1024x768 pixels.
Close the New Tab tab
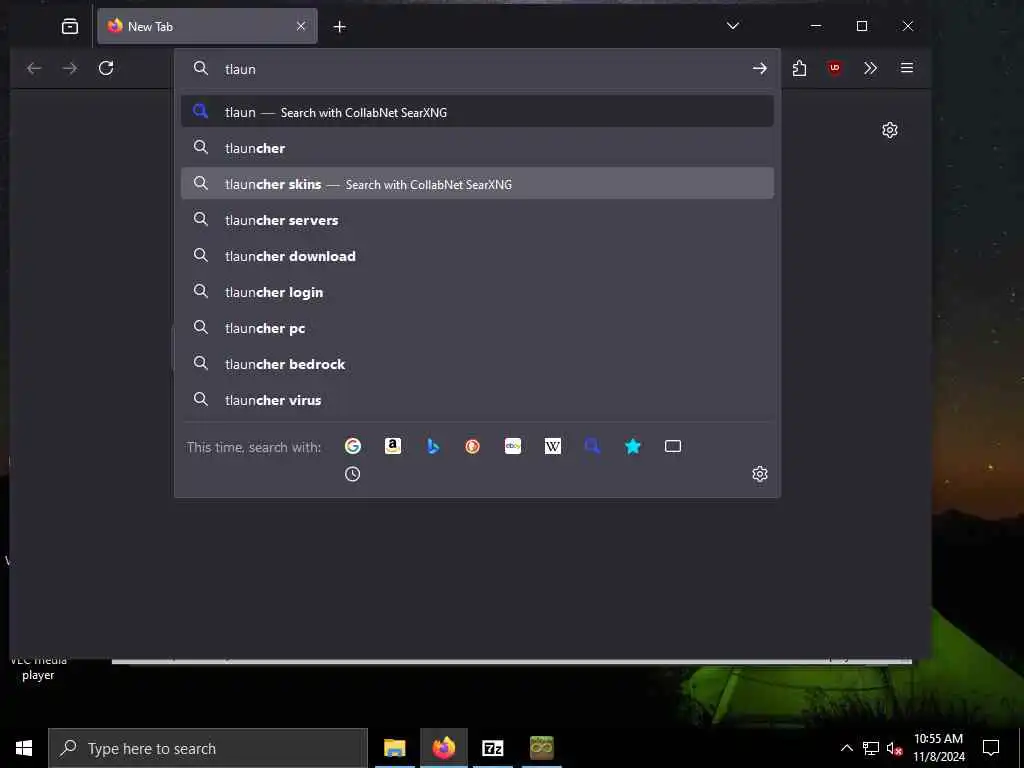300,26
